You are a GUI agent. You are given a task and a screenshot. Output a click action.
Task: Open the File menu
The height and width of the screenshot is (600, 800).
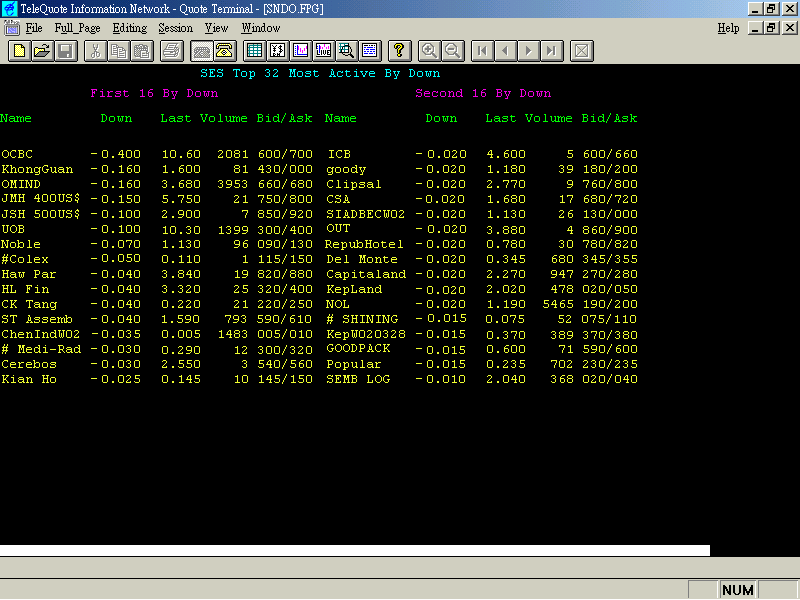point(34,28)
